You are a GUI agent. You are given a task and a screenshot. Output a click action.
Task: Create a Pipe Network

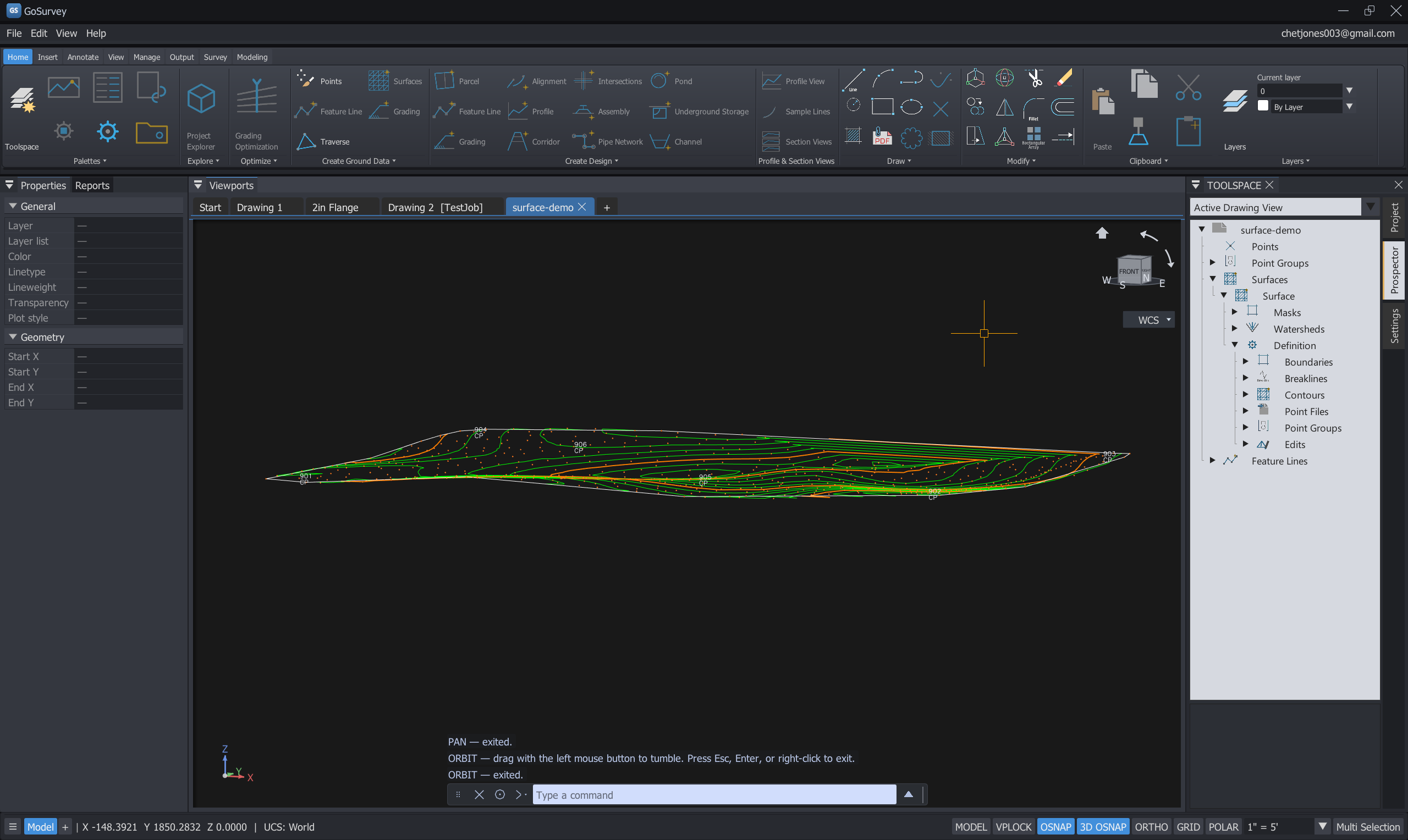[x=607, y=141]
